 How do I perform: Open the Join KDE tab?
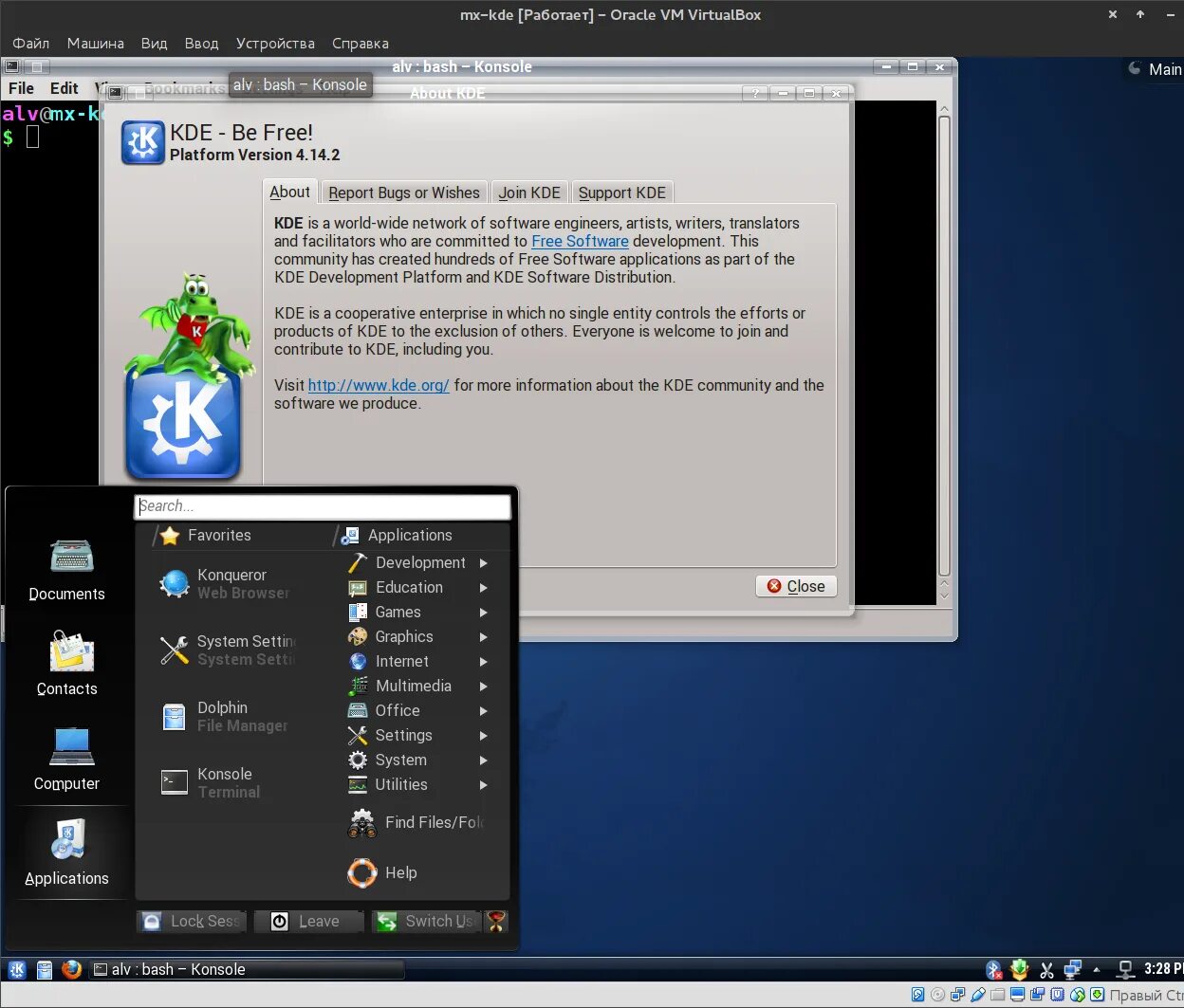pyautogui.click(x=529, y=192)
